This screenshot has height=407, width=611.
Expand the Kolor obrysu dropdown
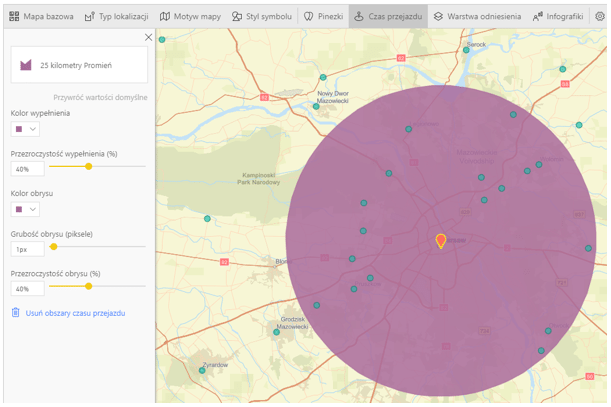pyautogui.click(x=25, y=209)
